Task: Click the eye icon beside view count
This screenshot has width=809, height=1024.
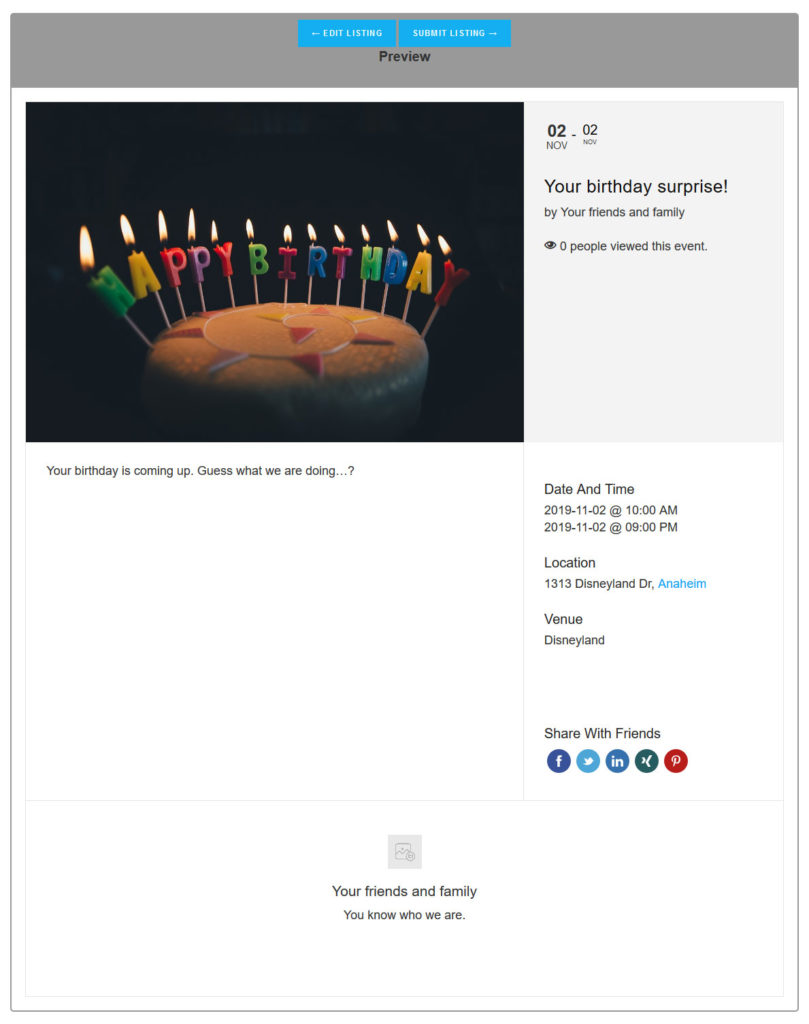Action: pyautogui.click(x=550, y=245)
